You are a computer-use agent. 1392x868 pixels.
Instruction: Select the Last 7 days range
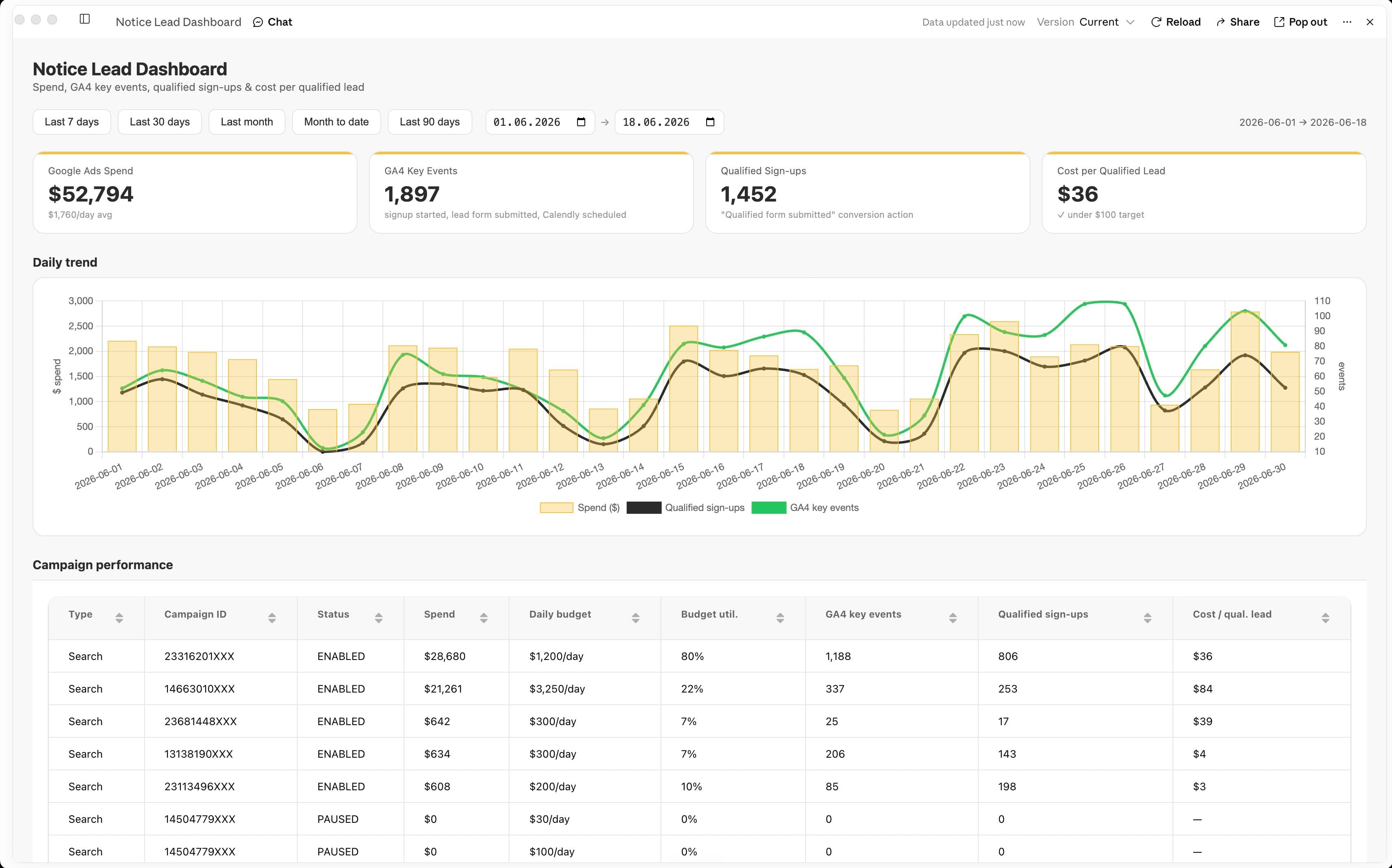[72, 122]
